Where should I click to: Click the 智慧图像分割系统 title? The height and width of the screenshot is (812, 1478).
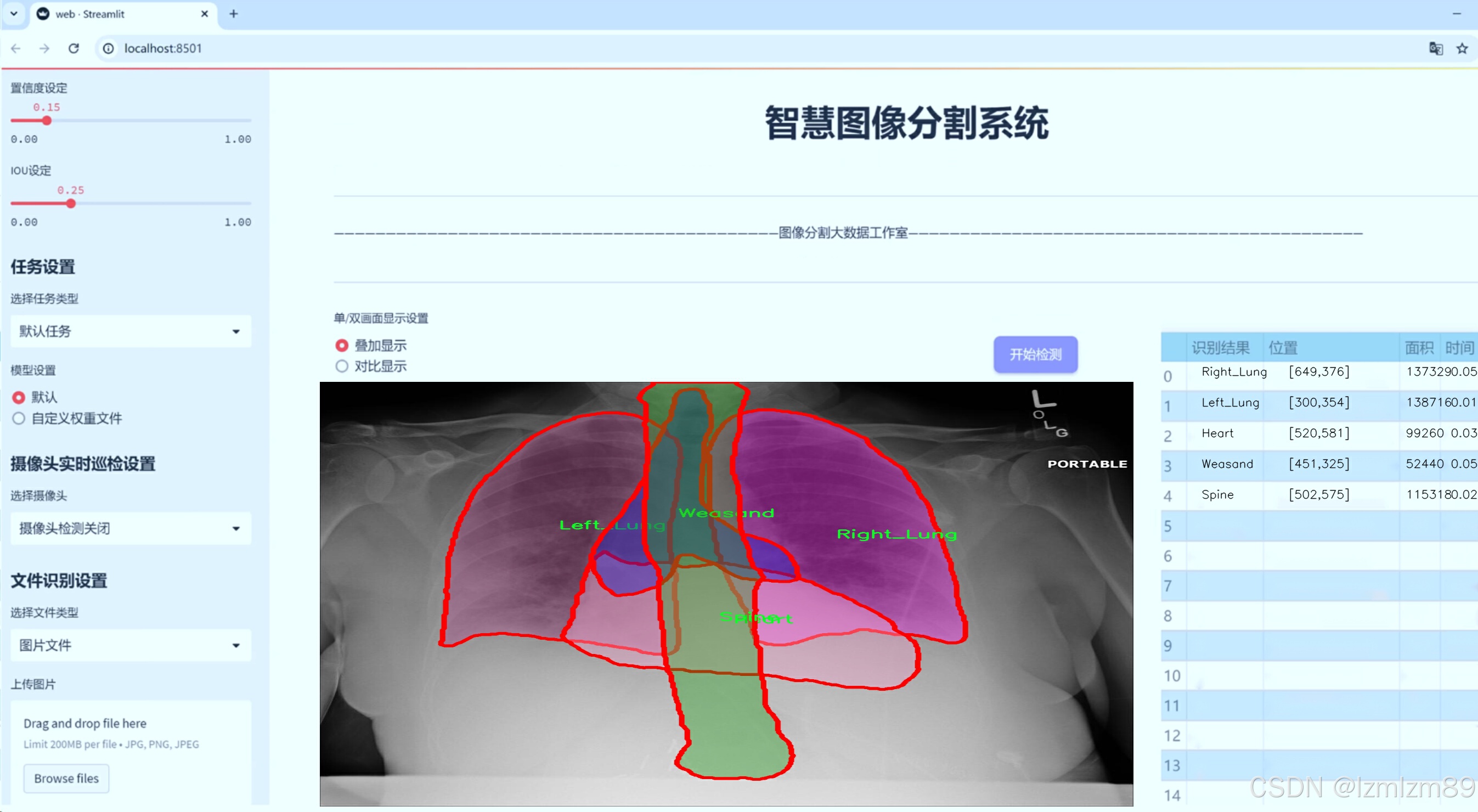point(906,123)
